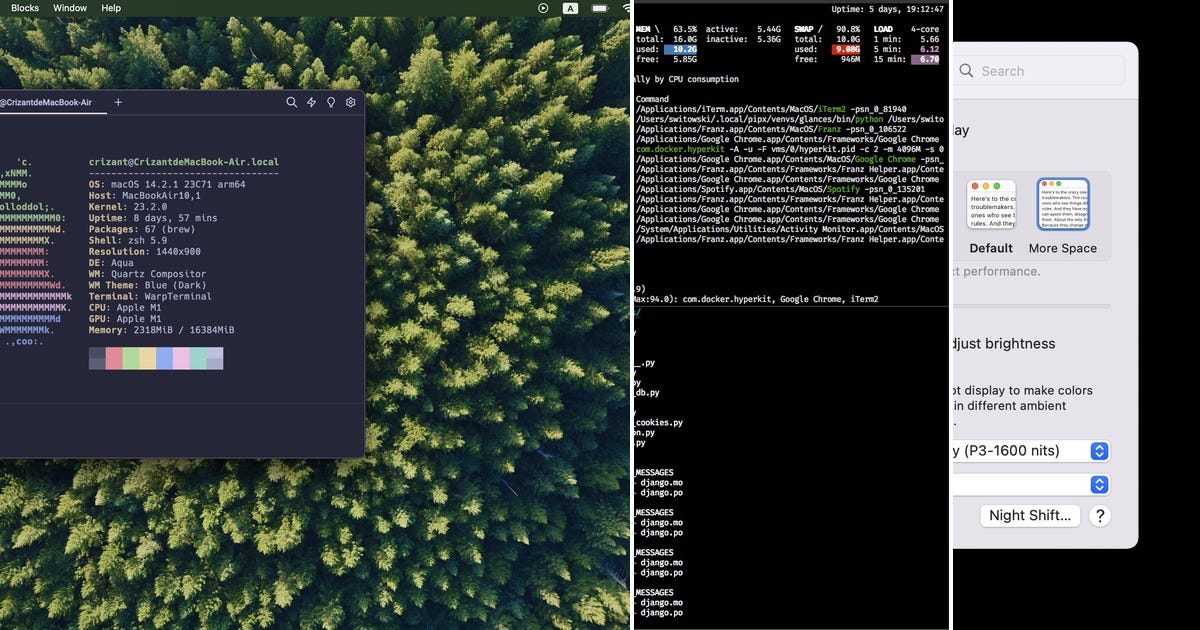Trigger Warp AI with the lightning icon
This screenshot has height=630, width=1200.
[x=312, y=103]
